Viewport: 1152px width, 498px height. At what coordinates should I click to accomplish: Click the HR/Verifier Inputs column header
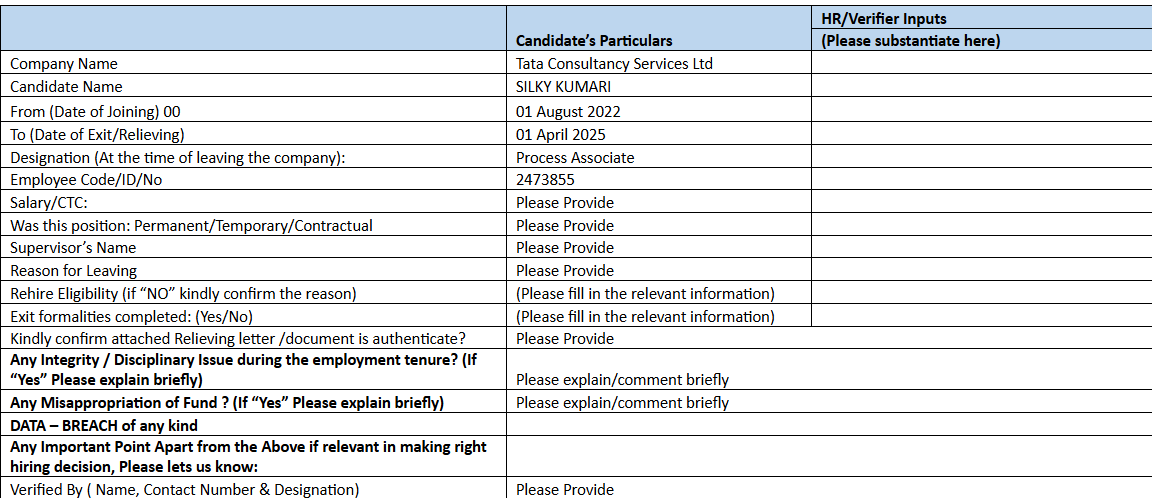coord(883,18)
